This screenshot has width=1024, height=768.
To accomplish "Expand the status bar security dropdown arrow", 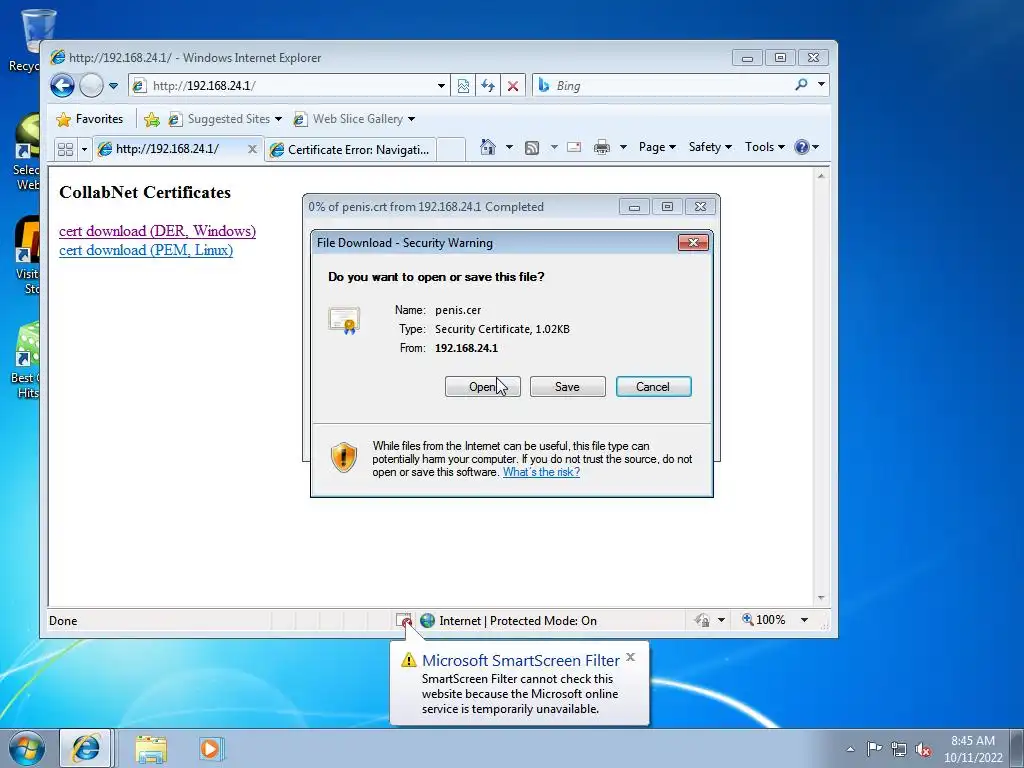I will 722,620.
